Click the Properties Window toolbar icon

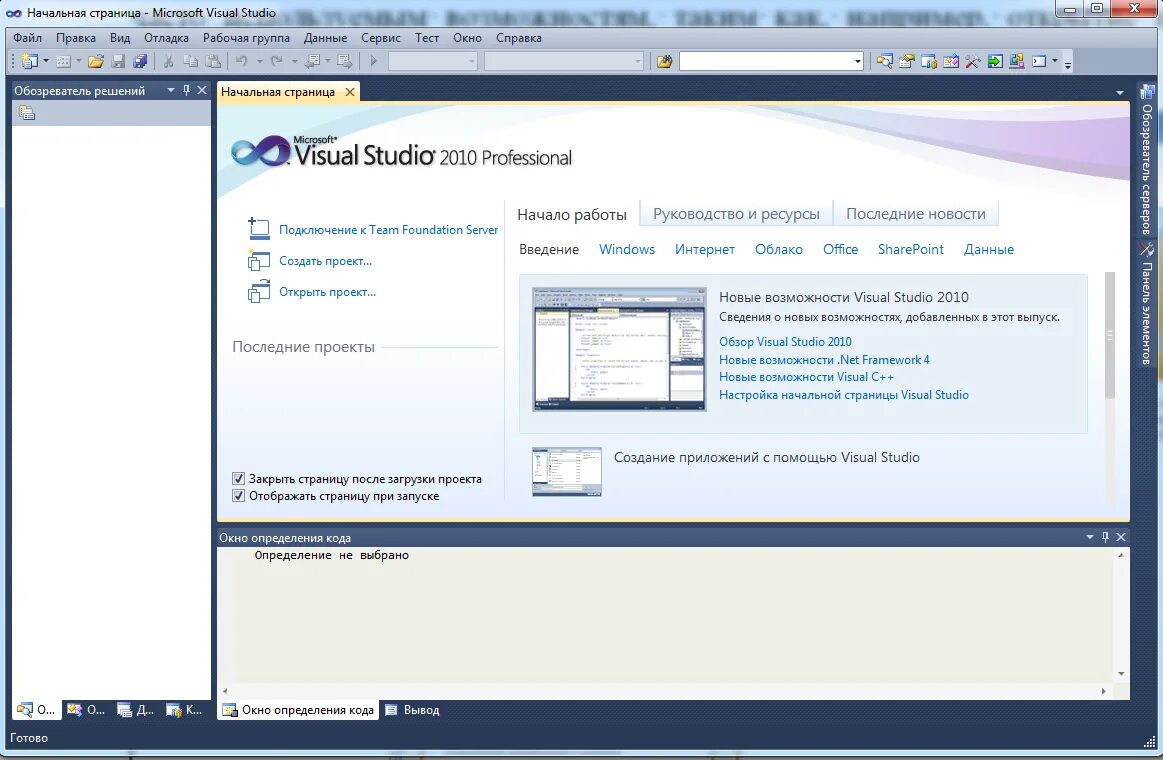pyautogui.click(x=906, y=62)
